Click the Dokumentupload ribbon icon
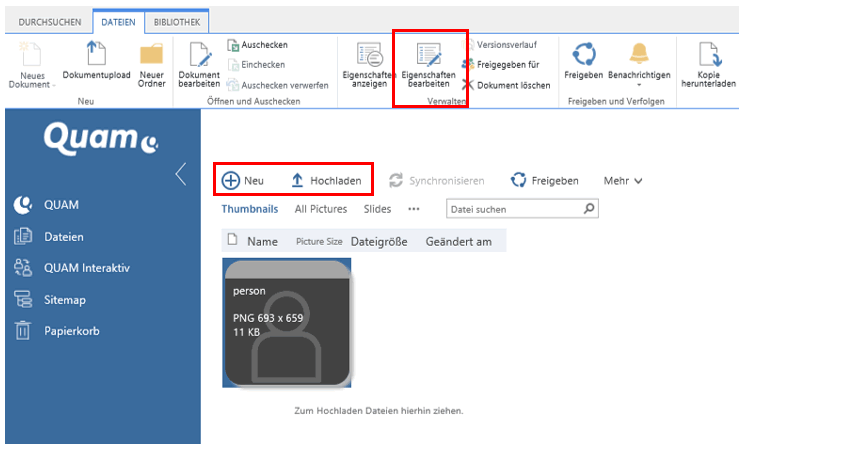Viewport: 853px width, 473px height. pyautogui.click(x=94, y=55)
